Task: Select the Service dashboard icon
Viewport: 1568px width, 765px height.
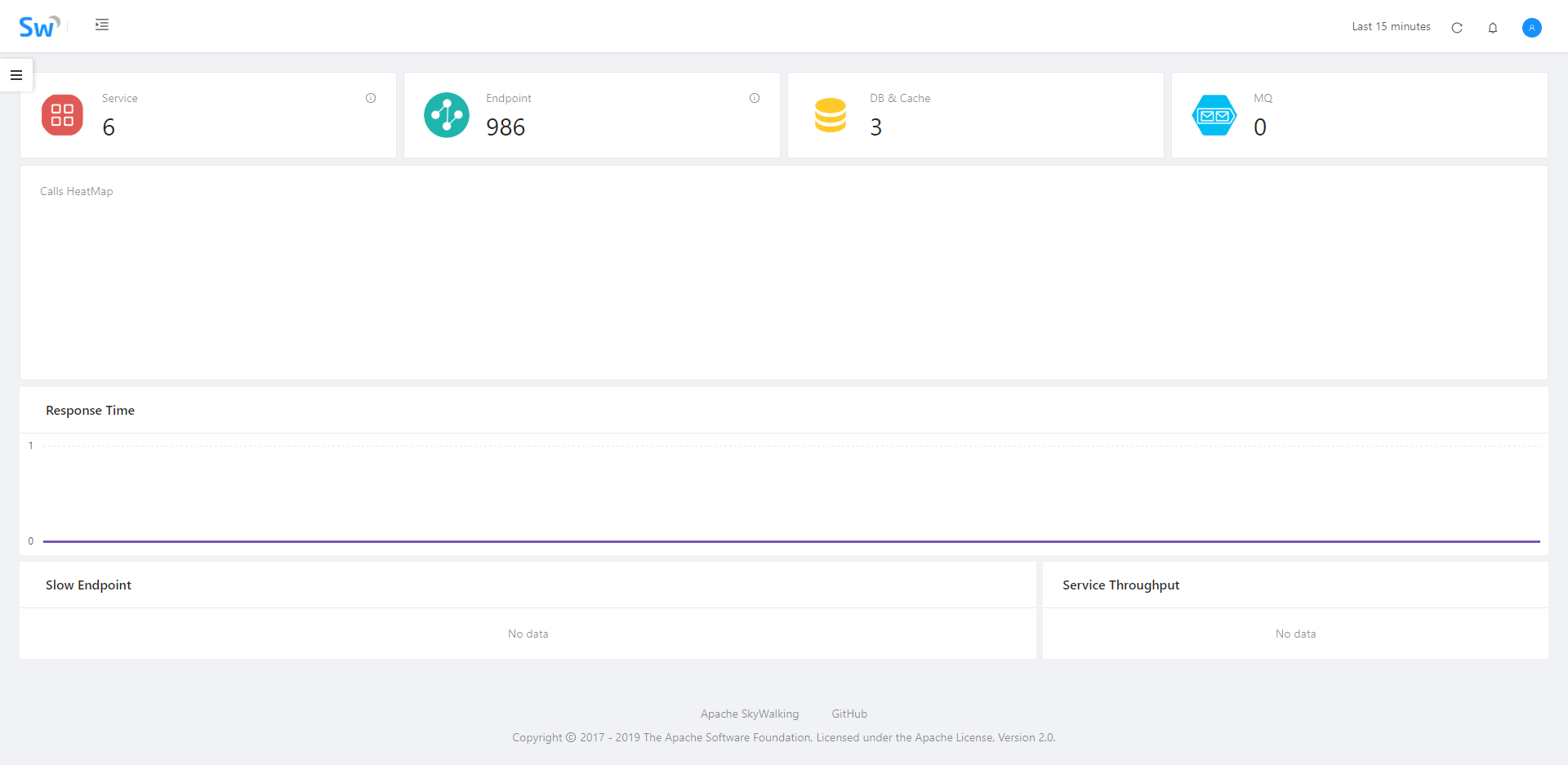Action: click(62, 114)
